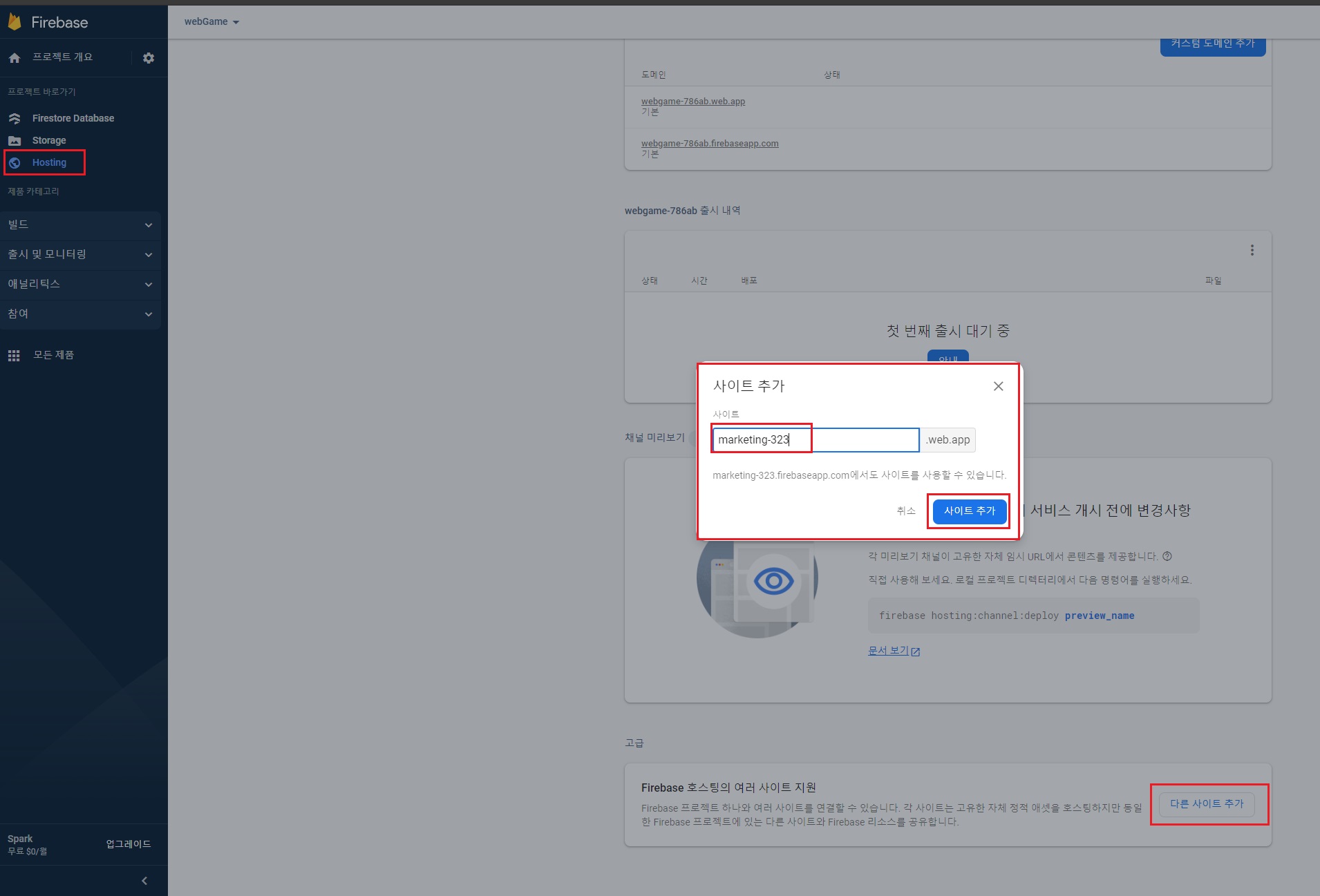
Task: Click the 파일 column header
Action: tap(1213, 280)
